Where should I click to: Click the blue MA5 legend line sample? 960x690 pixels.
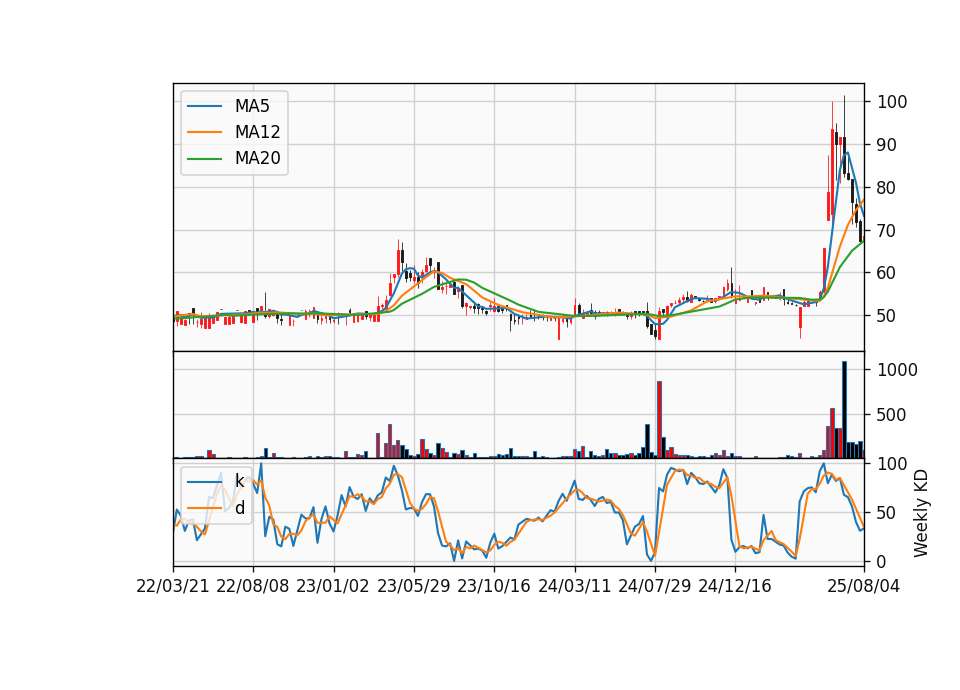coord(204,106)
